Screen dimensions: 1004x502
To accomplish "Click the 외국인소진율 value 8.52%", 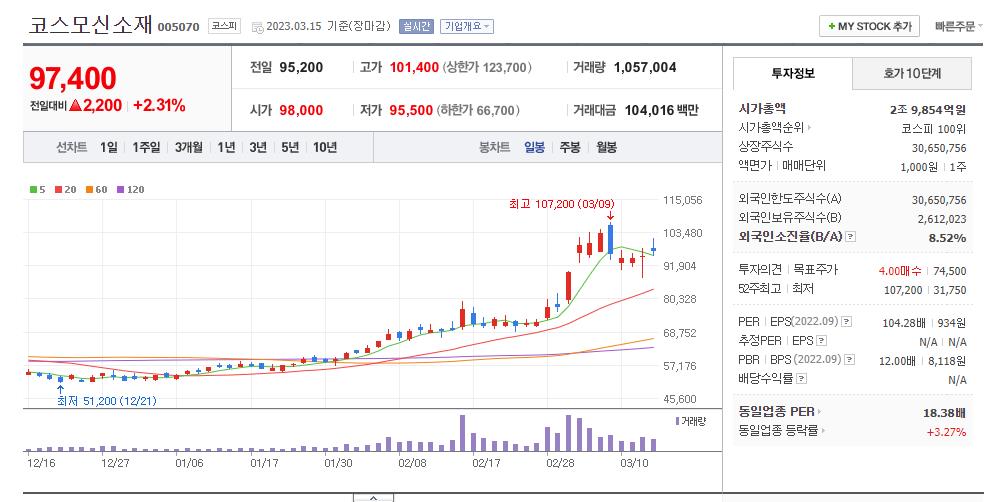I will click(x=949, y=238).
